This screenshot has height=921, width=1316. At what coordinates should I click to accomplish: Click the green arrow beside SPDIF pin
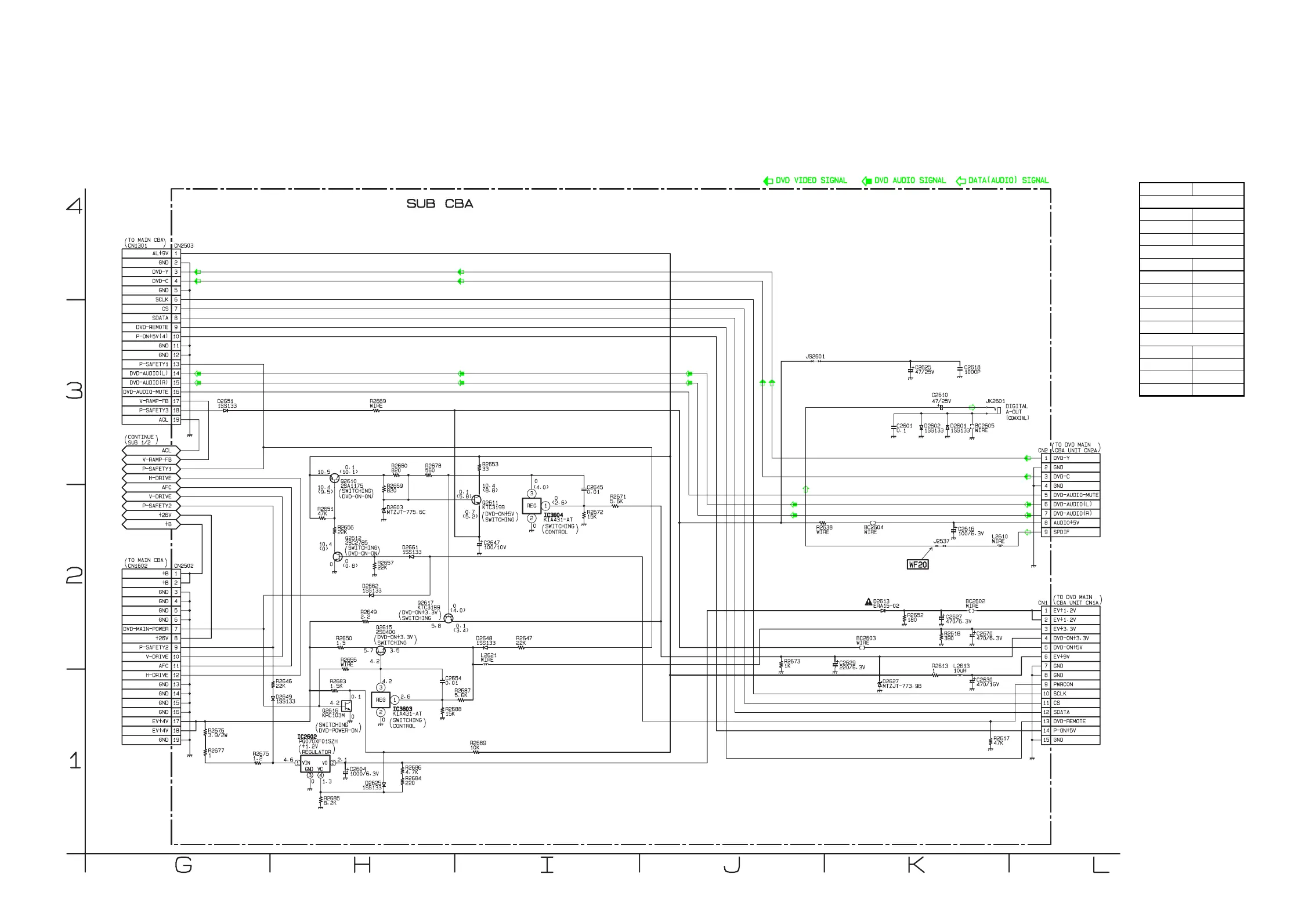pos(1028,532)
